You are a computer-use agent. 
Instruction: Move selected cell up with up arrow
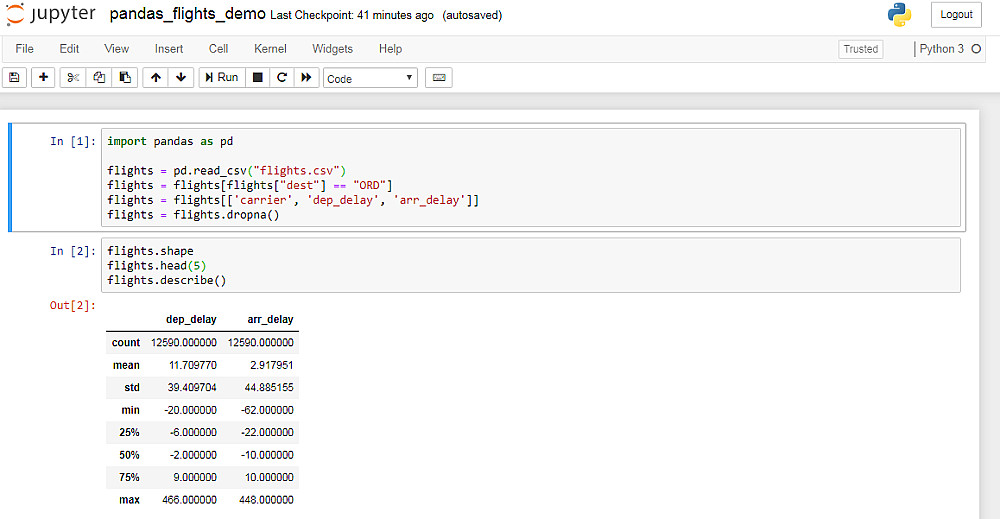[x=156, y=78]
